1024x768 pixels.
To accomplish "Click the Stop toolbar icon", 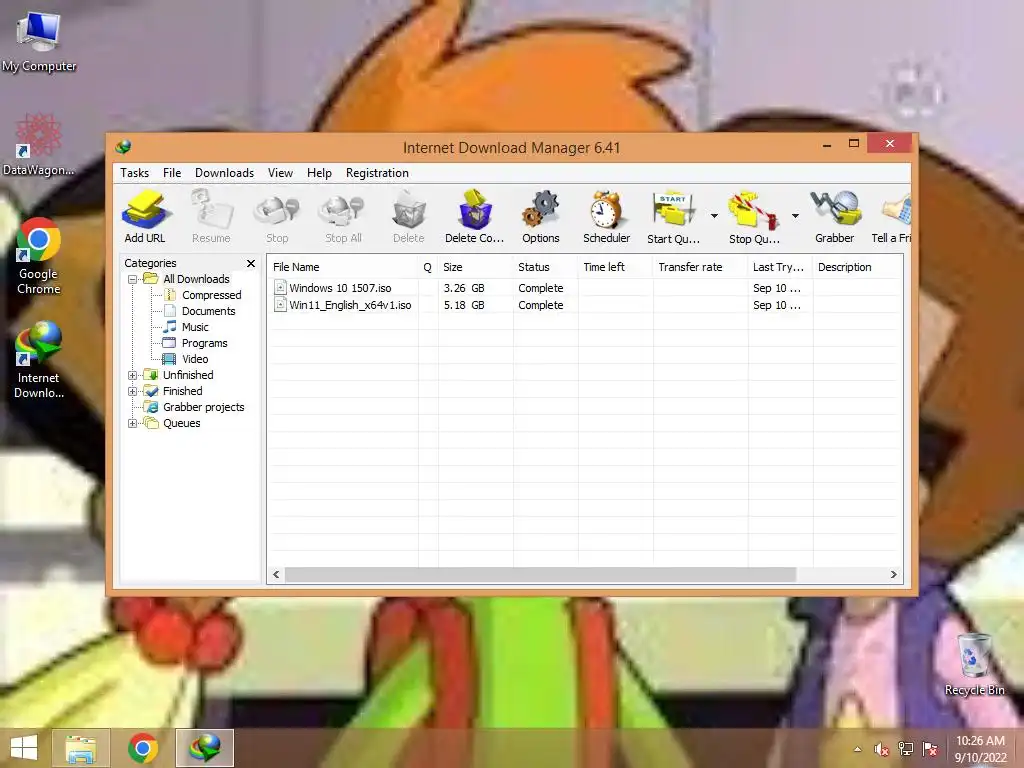I will (277, 217).
